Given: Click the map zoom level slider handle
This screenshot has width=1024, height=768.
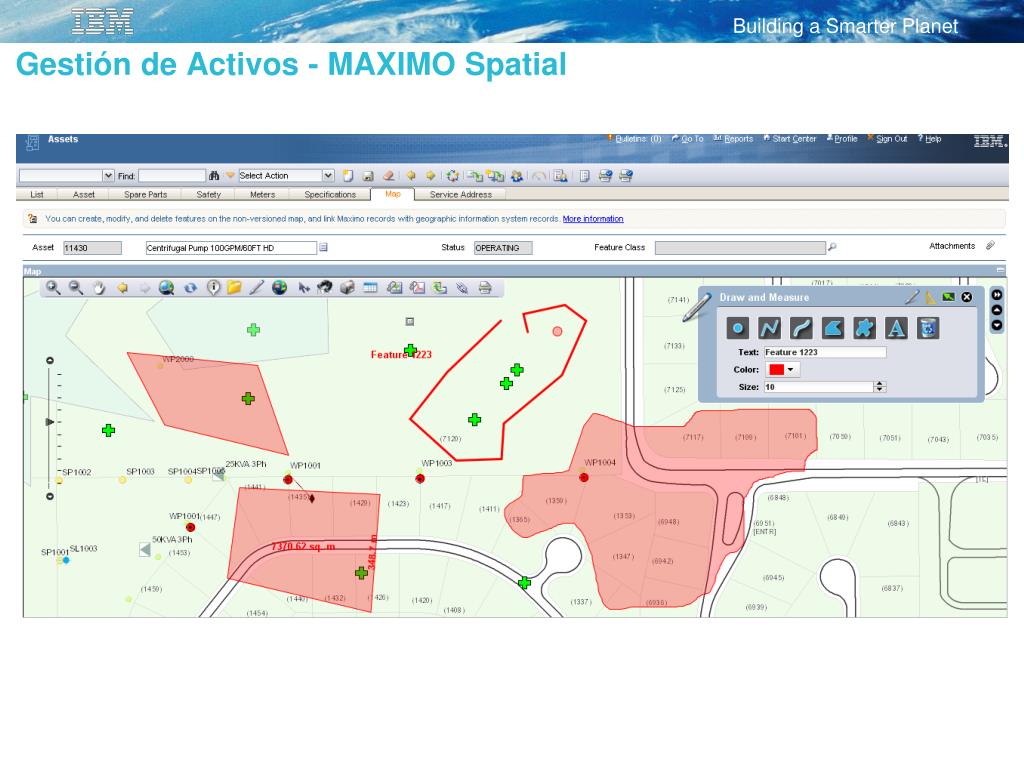Looking at the screenshot, I should pos(50,422).
